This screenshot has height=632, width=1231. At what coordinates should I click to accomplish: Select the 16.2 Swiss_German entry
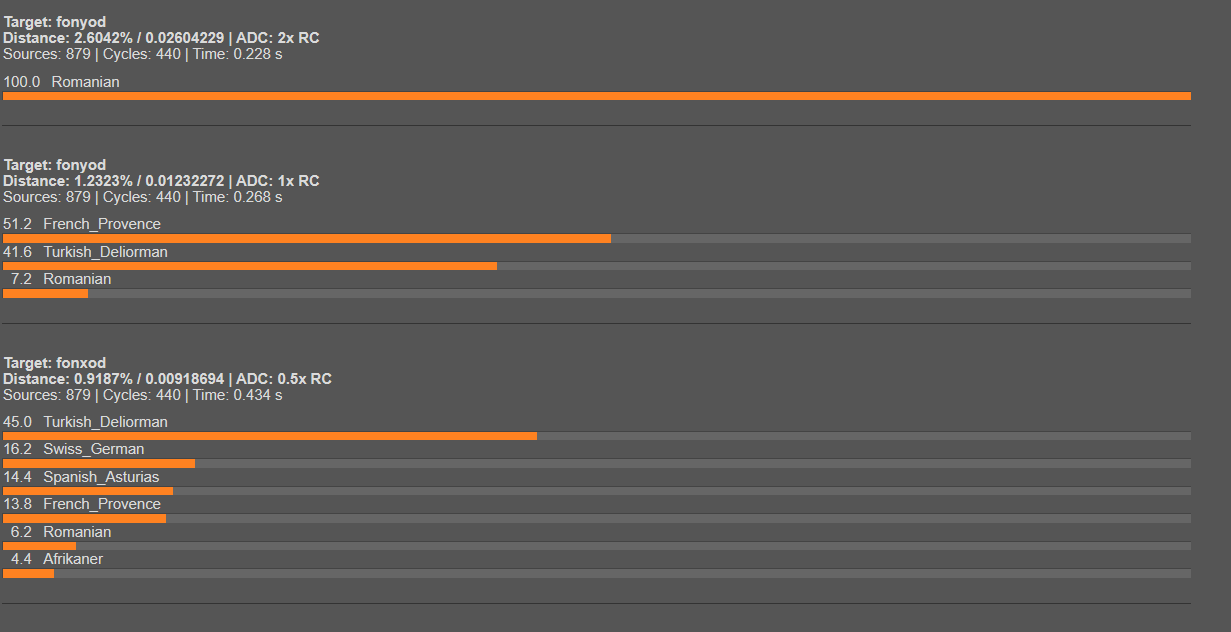coord(74,449)
